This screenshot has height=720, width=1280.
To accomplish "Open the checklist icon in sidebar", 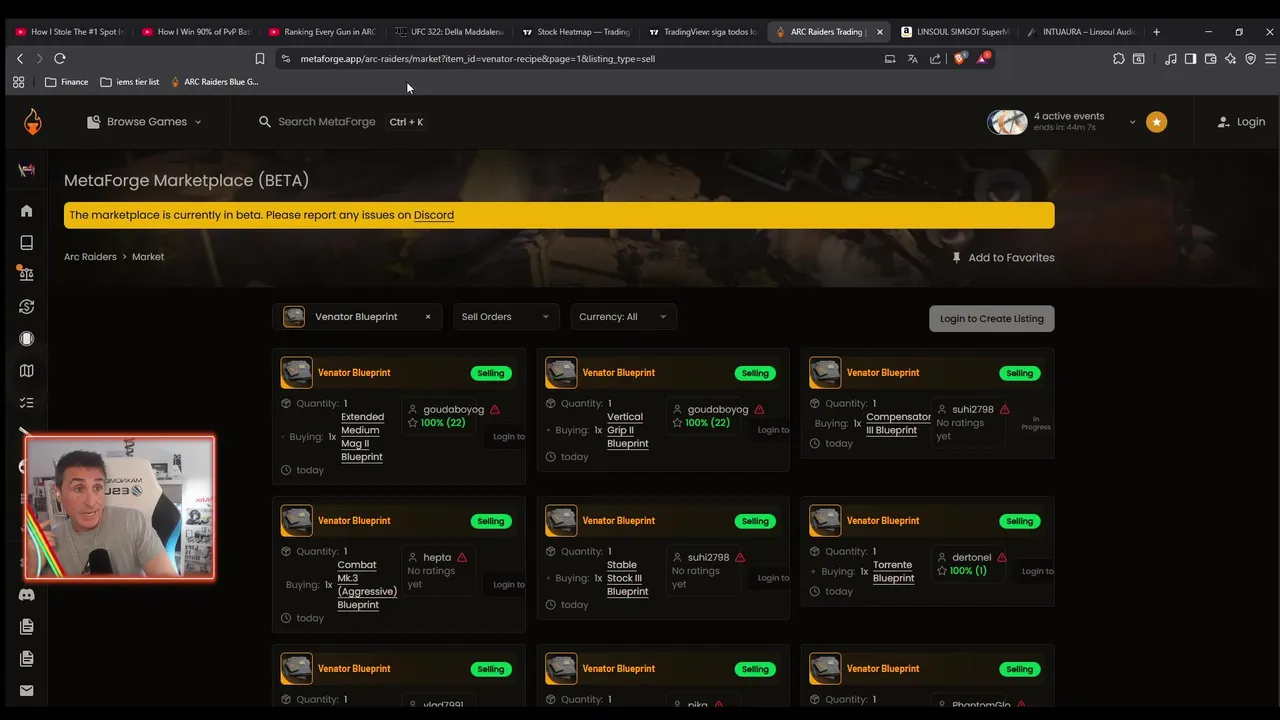I will tap(27, 403).
